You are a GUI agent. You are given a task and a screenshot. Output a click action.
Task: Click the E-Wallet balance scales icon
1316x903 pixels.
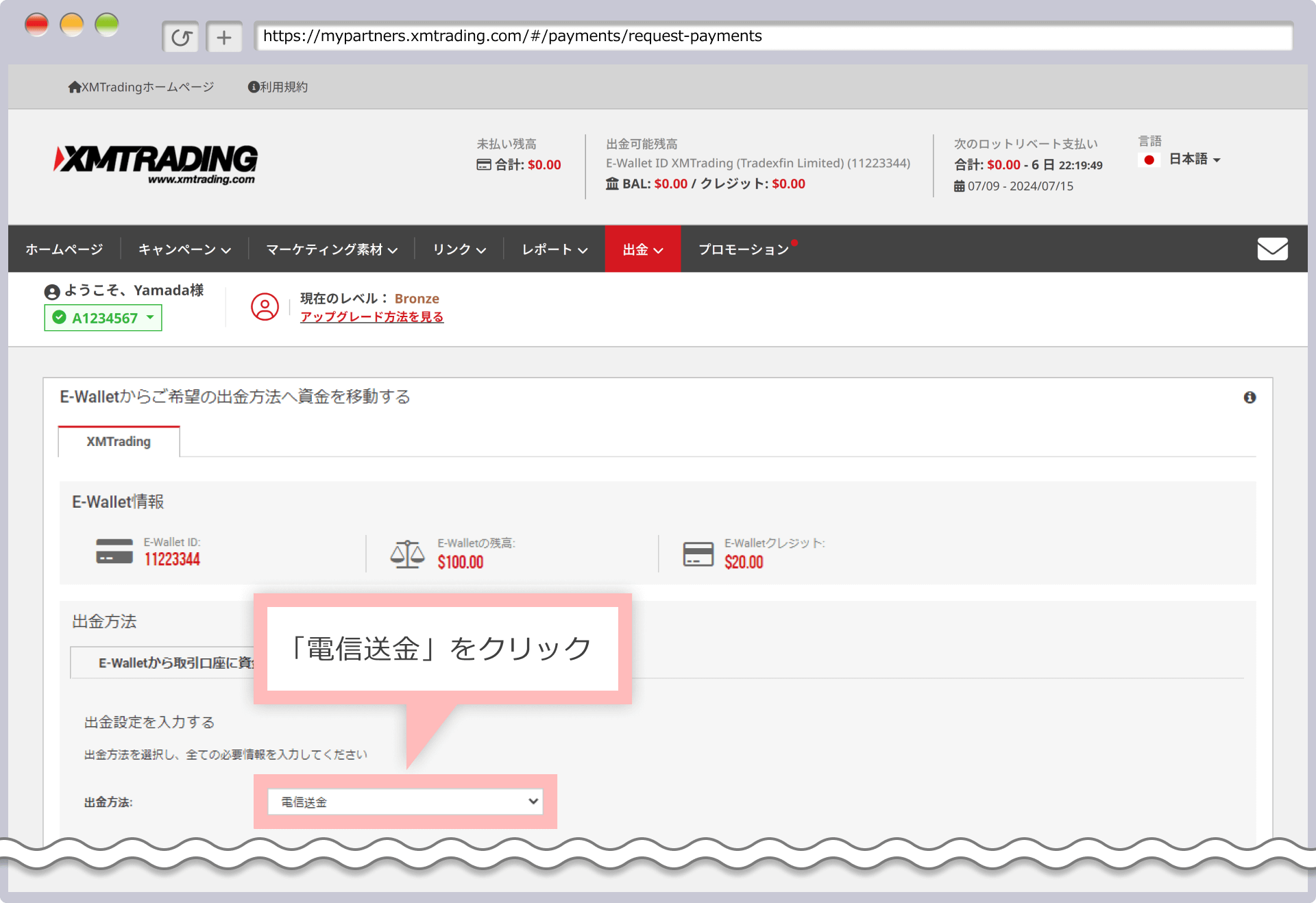tap(407, 554)
